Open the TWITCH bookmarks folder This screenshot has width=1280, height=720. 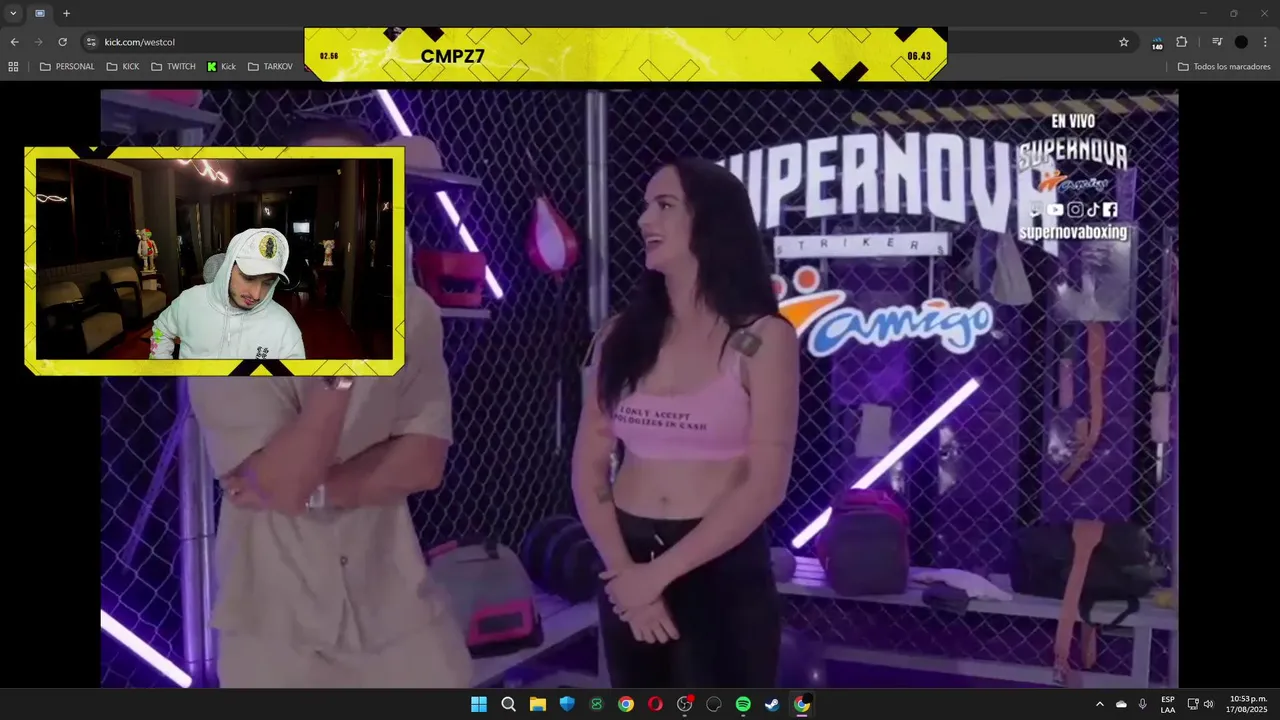coord(173,67)
